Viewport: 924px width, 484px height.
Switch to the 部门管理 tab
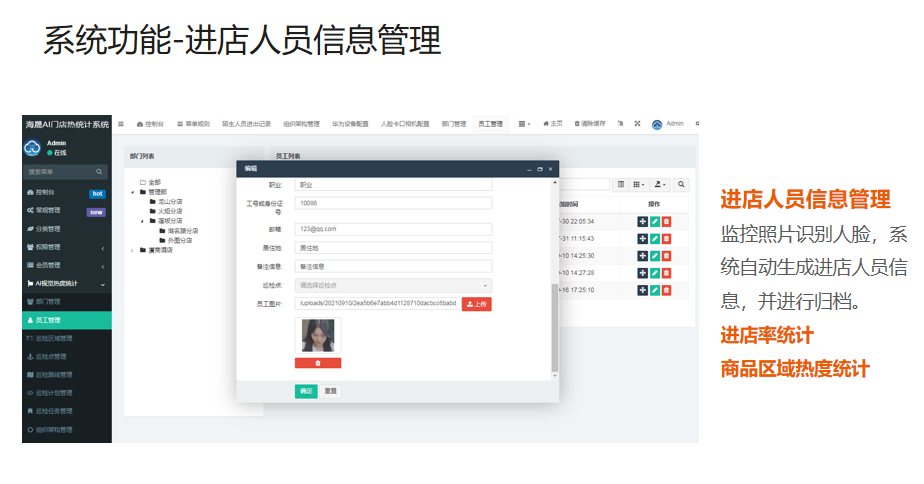point(453,124)
